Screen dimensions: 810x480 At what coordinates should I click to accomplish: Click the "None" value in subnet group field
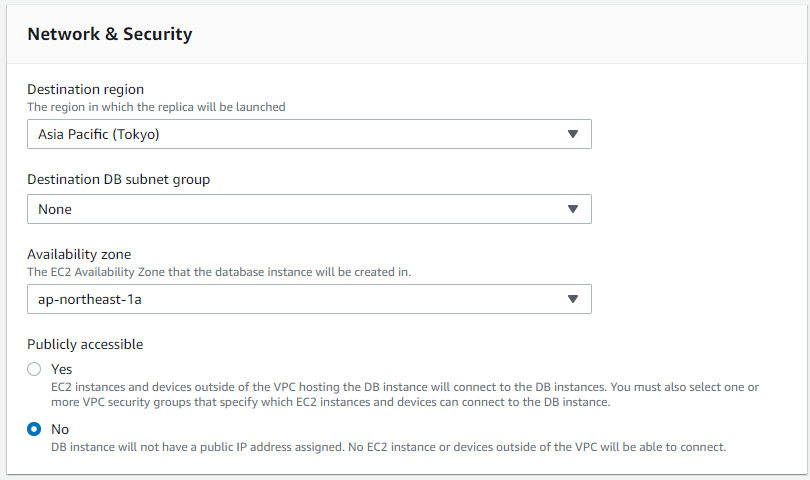(x=55, y=209)
